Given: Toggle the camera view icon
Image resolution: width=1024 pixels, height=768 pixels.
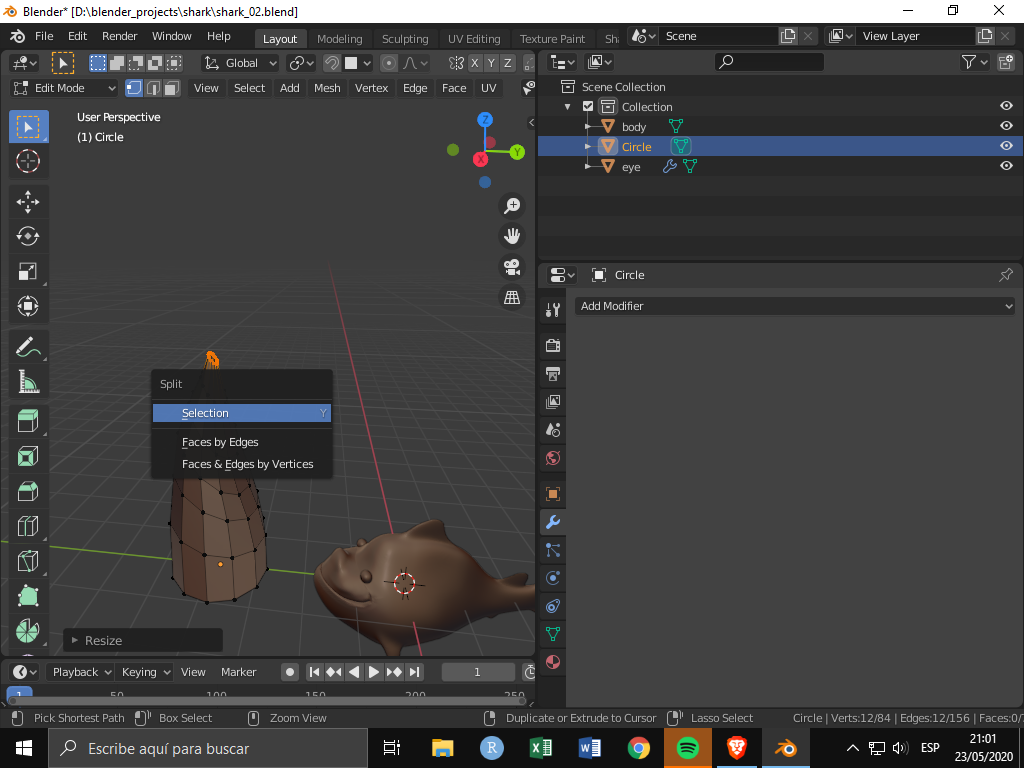Looking at the screenshot, I should (x=512, y=267).
